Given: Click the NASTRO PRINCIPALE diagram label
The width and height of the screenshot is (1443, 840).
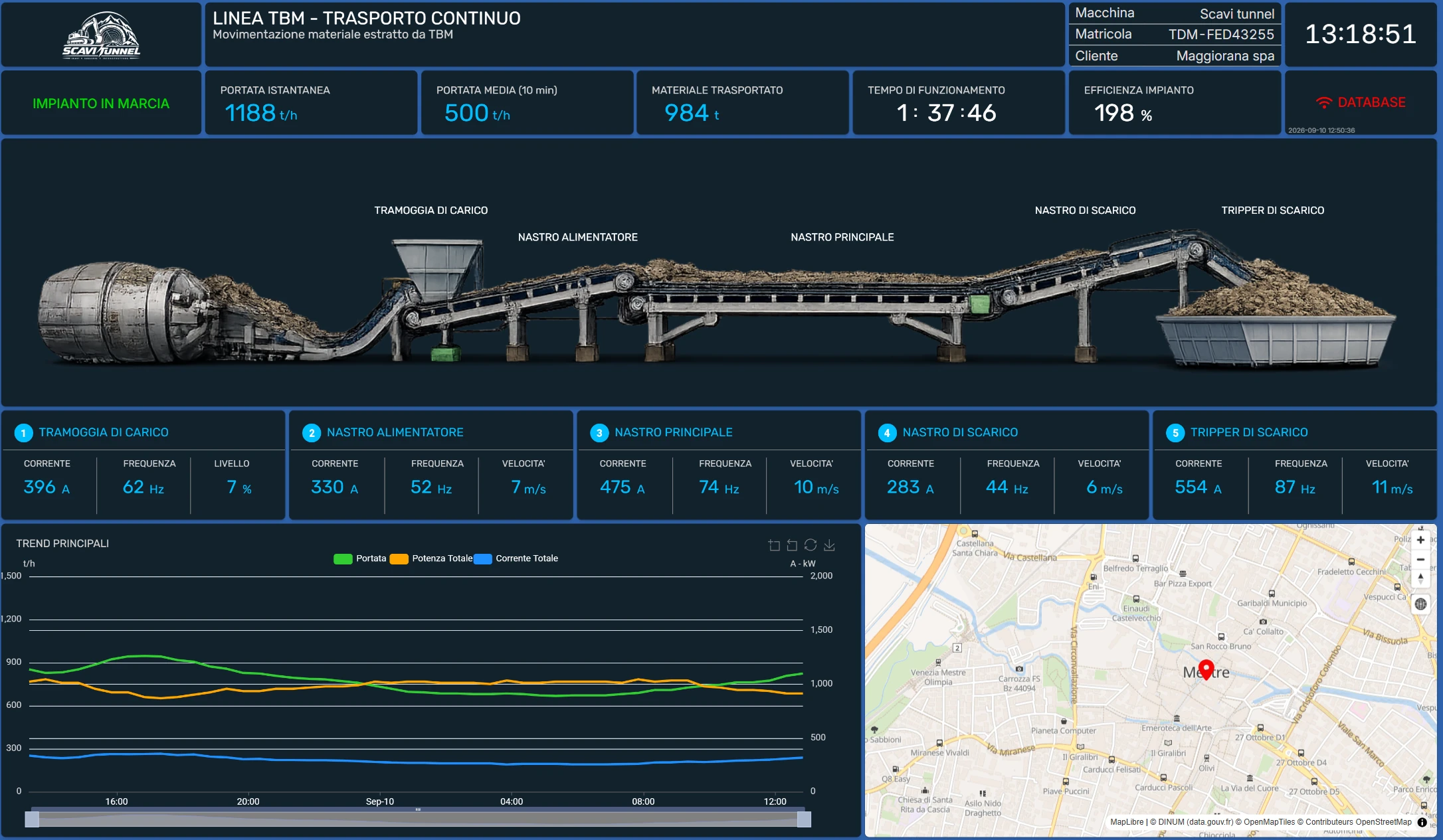Looking at the screenshot, I should (x=842, y=237).
